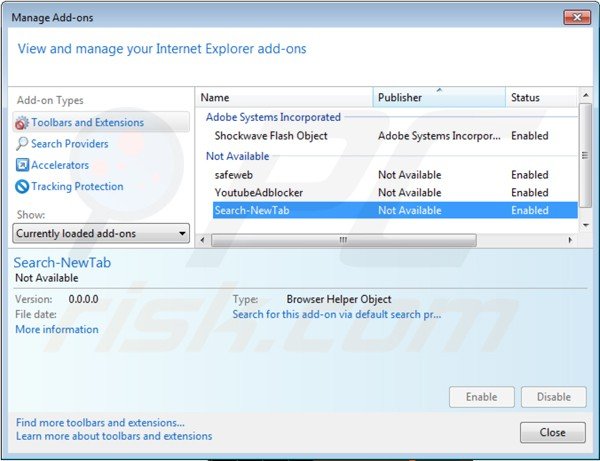This screenshot has height=461, width=600.
Task: Click the Adobe Systems Incorporated group header
Action: tap(273, 117)
